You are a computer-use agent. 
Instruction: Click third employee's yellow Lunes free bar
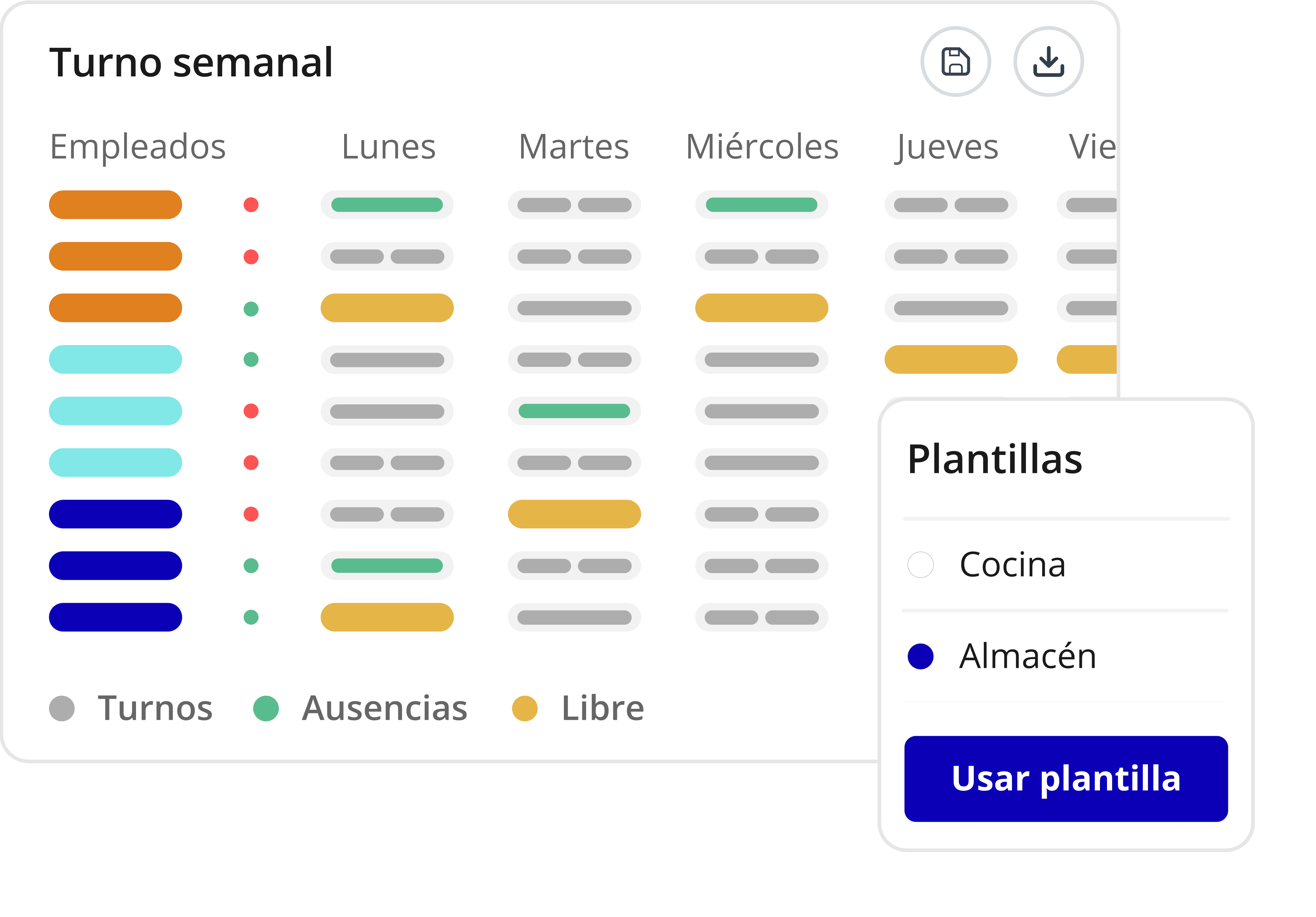[387, 308]
